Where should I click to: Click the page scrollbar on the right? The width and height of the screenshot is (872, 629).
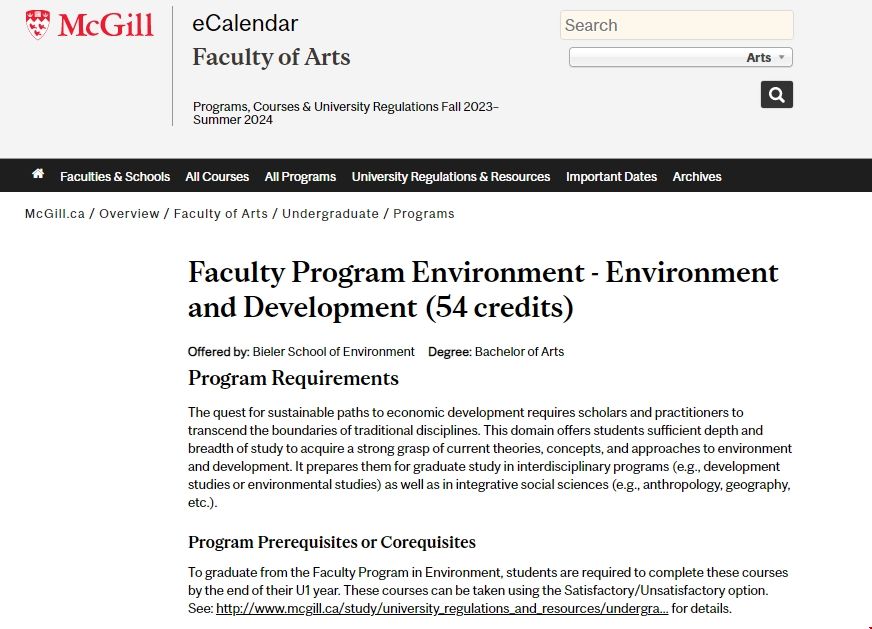pyautogui.click(x=867, y=300)
